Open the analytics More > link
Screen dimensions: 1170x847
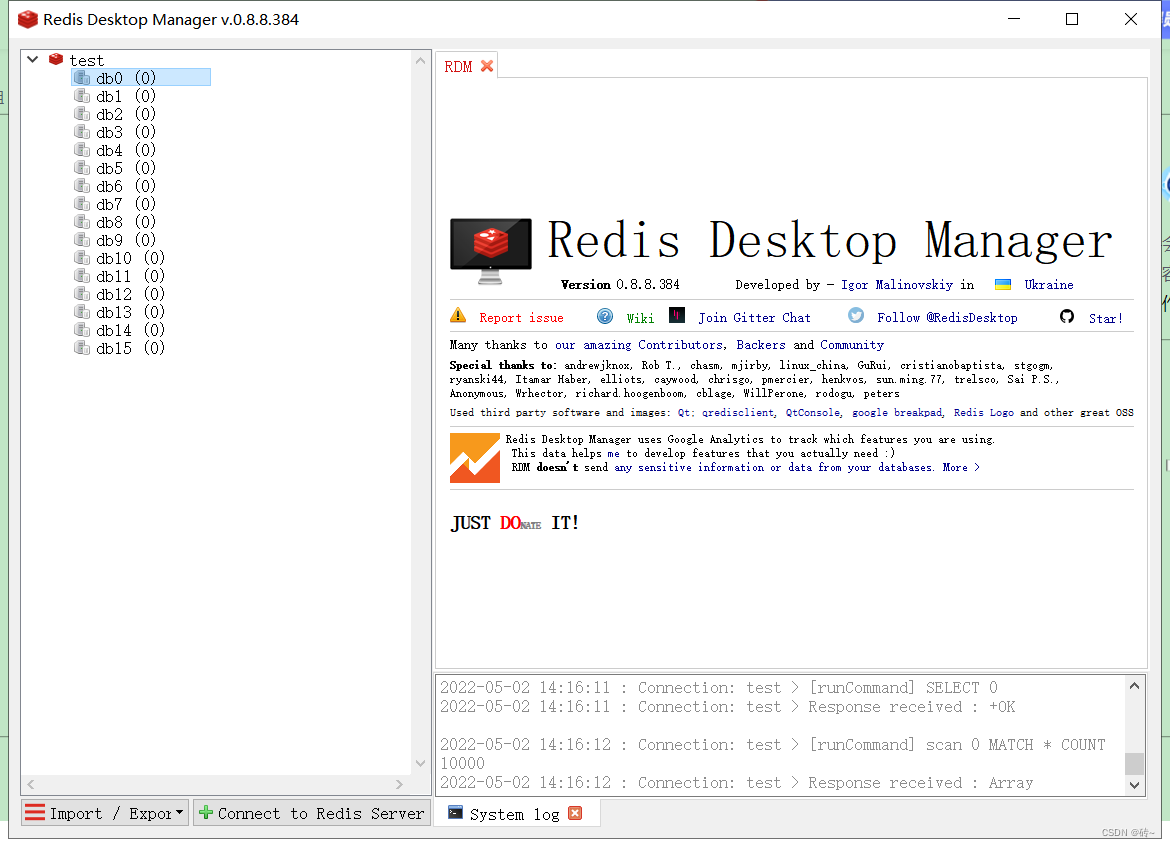pyautogui.click(x=961, y=468)
